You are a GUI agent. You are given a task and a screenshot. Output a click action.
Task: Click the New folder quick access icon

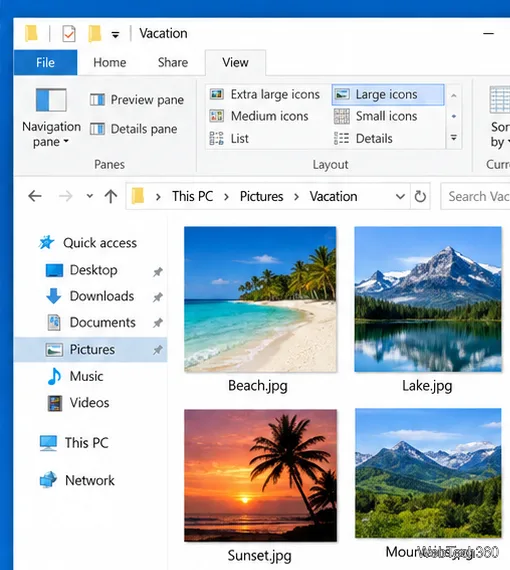(95, 33)
